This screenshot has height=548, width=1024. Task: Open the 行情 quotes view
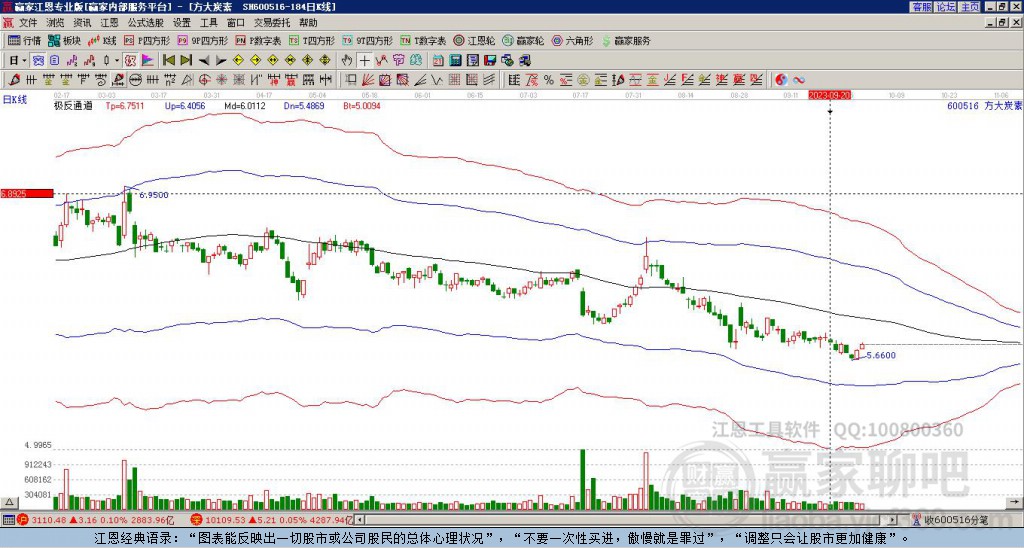tap(24, 40)
